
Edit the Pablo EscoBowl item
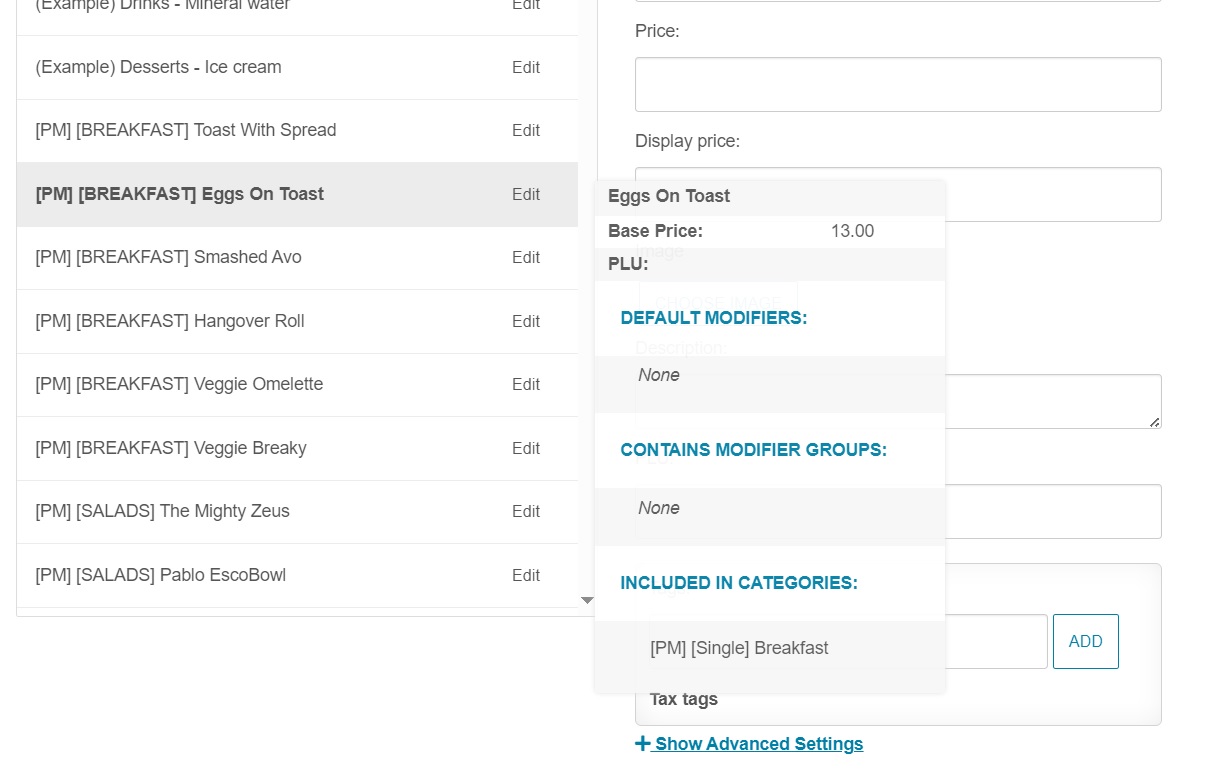tap(525, 576)
